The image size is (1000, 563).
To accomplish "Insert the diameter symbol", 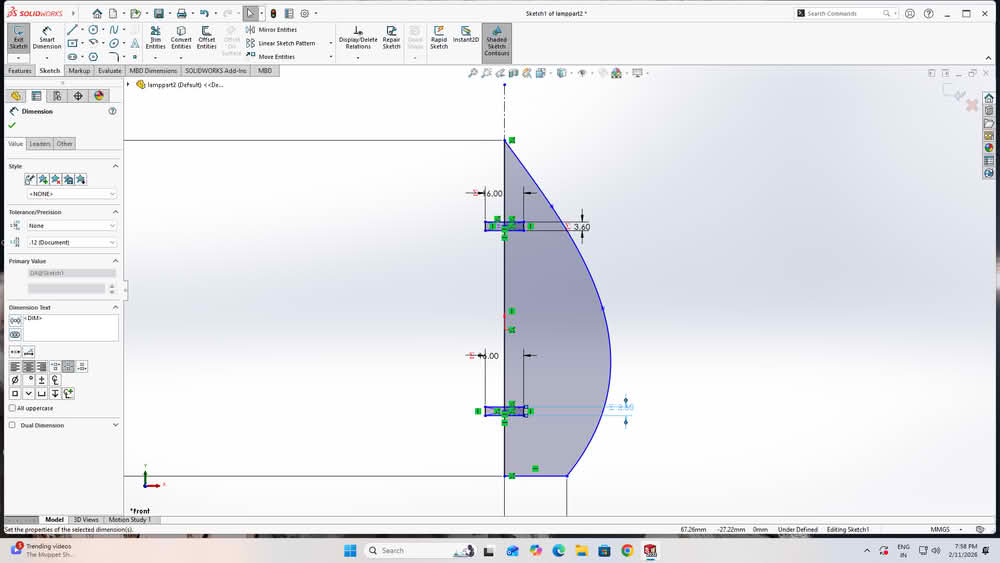I will tap(15, 380).
